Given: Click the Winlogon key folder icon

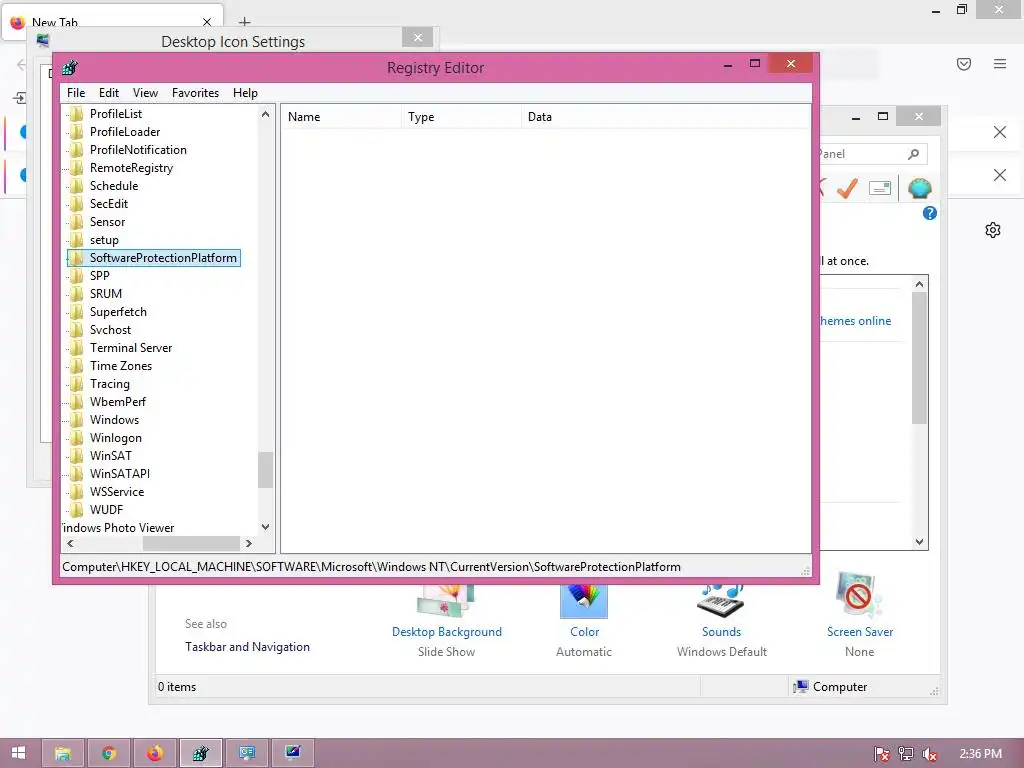Looking at the screenshot, I should [77, 438].
